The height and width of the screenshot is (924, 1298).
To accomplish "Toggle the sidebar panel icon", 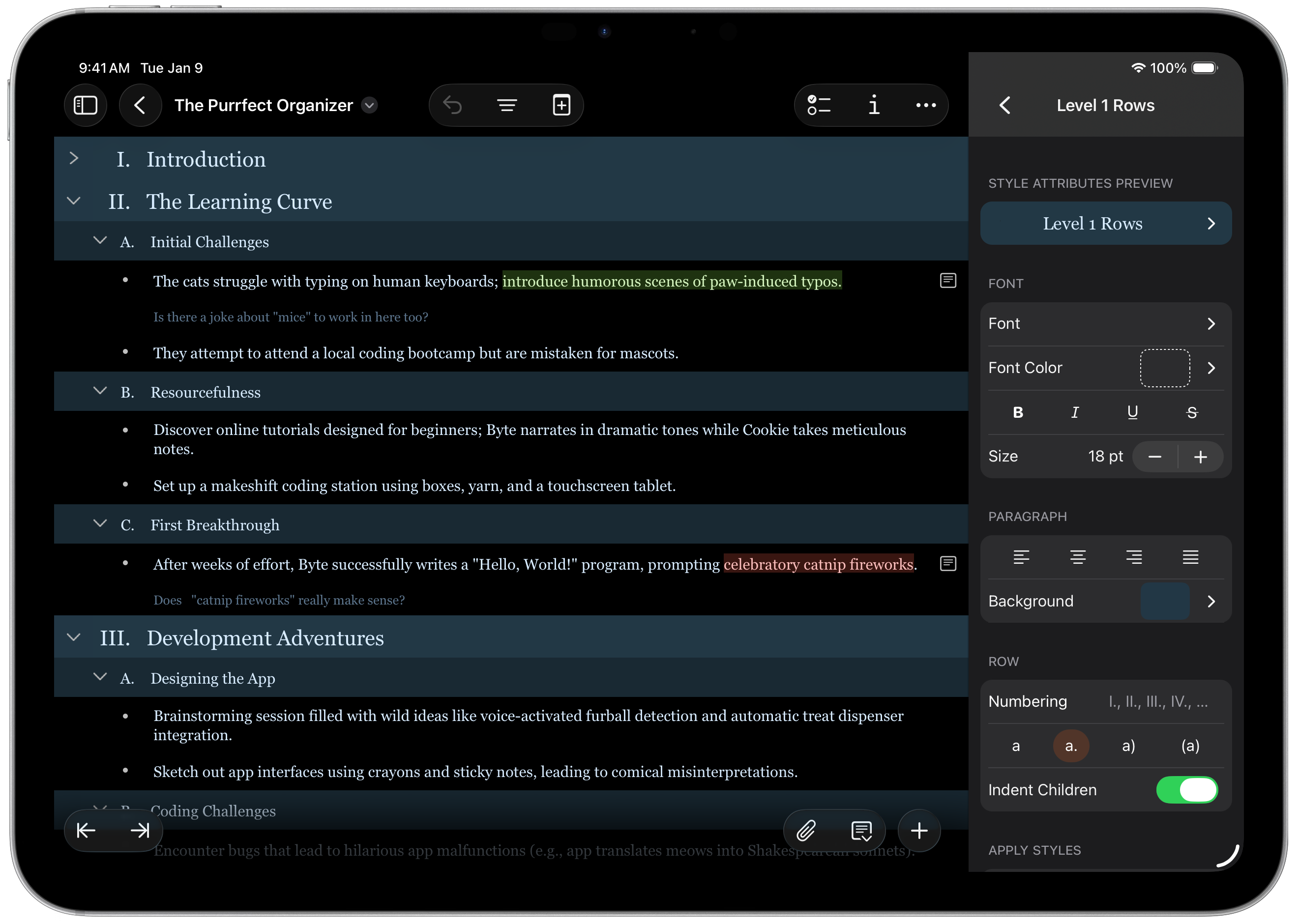I will (86, 105).
